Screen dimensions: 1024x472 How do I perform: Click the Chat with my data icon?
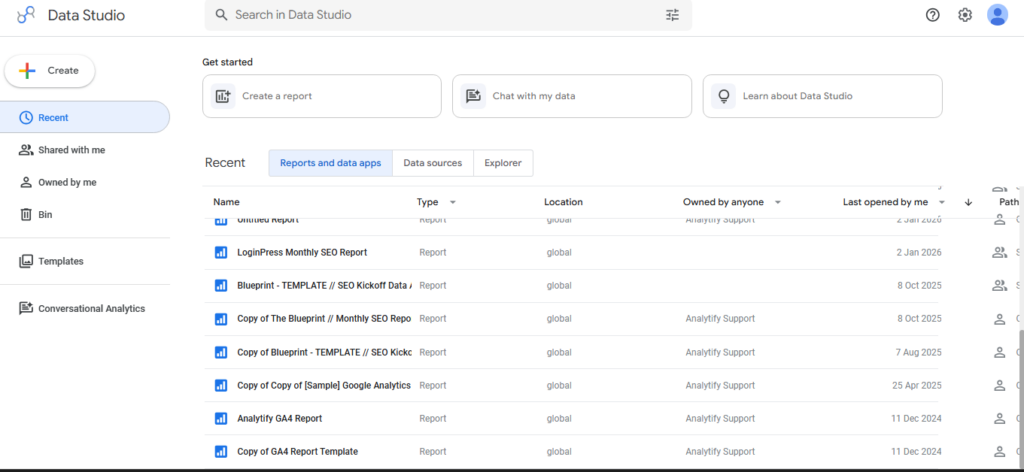[473, 96]
